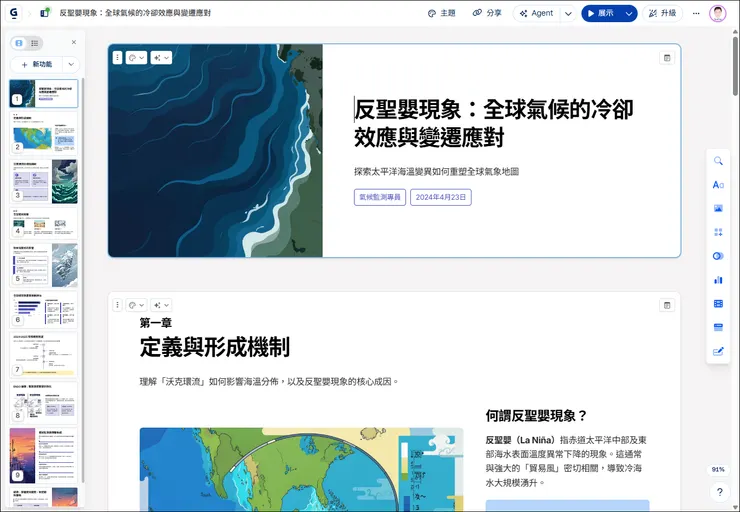
Task: Click the 第一章 chapter label
Action: (156, 323)
